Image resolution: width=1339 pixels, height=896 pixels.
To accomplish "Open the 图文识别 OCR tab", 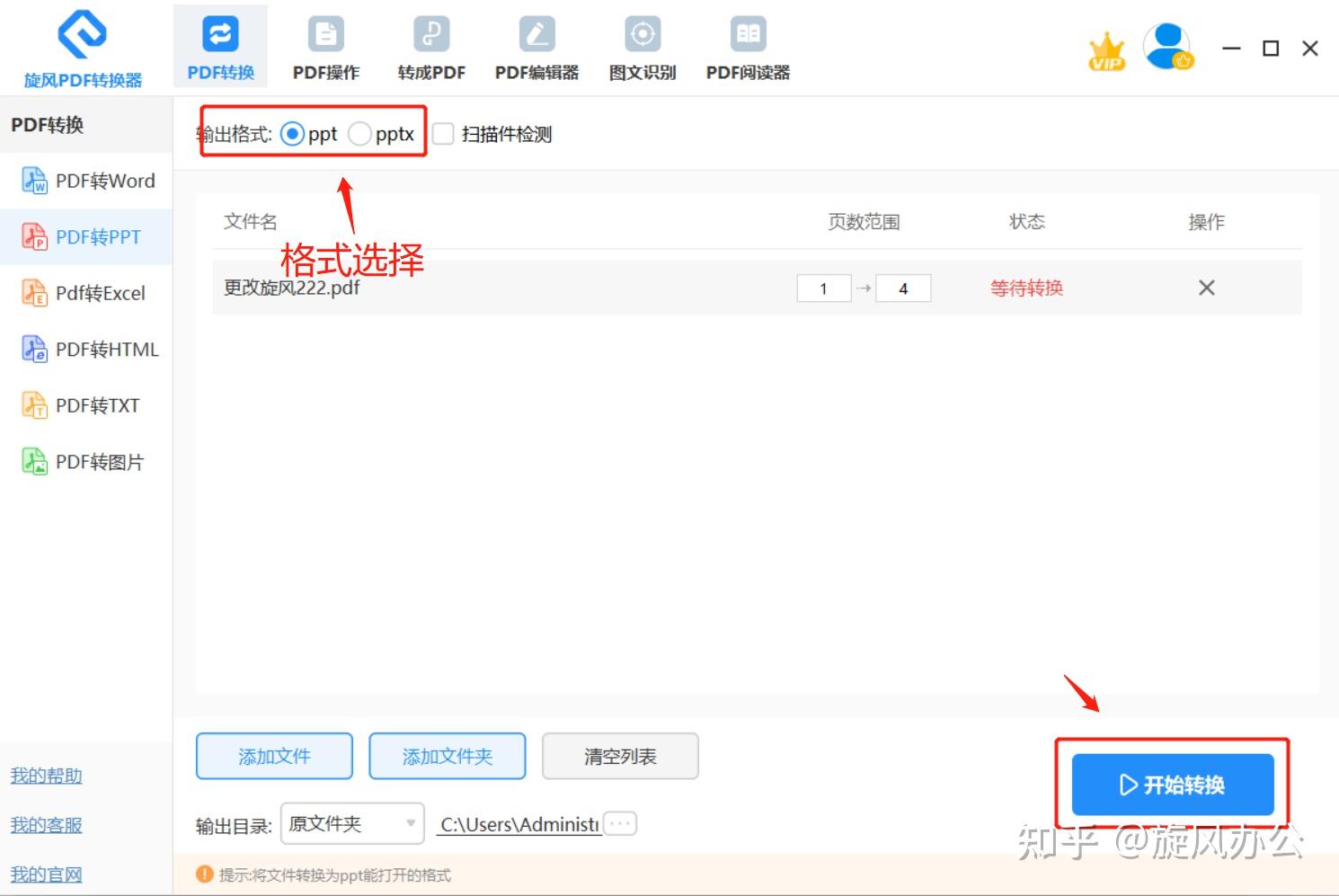I will pyautogui.click(x=642, y=47).
